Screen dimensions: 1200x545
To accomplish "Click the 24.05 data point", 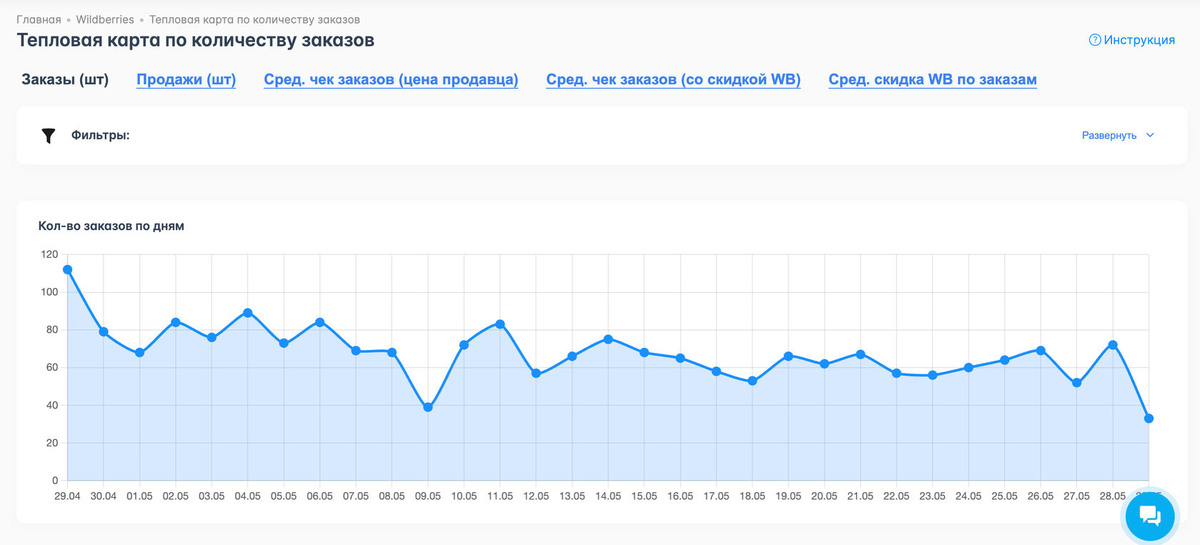I will click(x=968, y=368).
